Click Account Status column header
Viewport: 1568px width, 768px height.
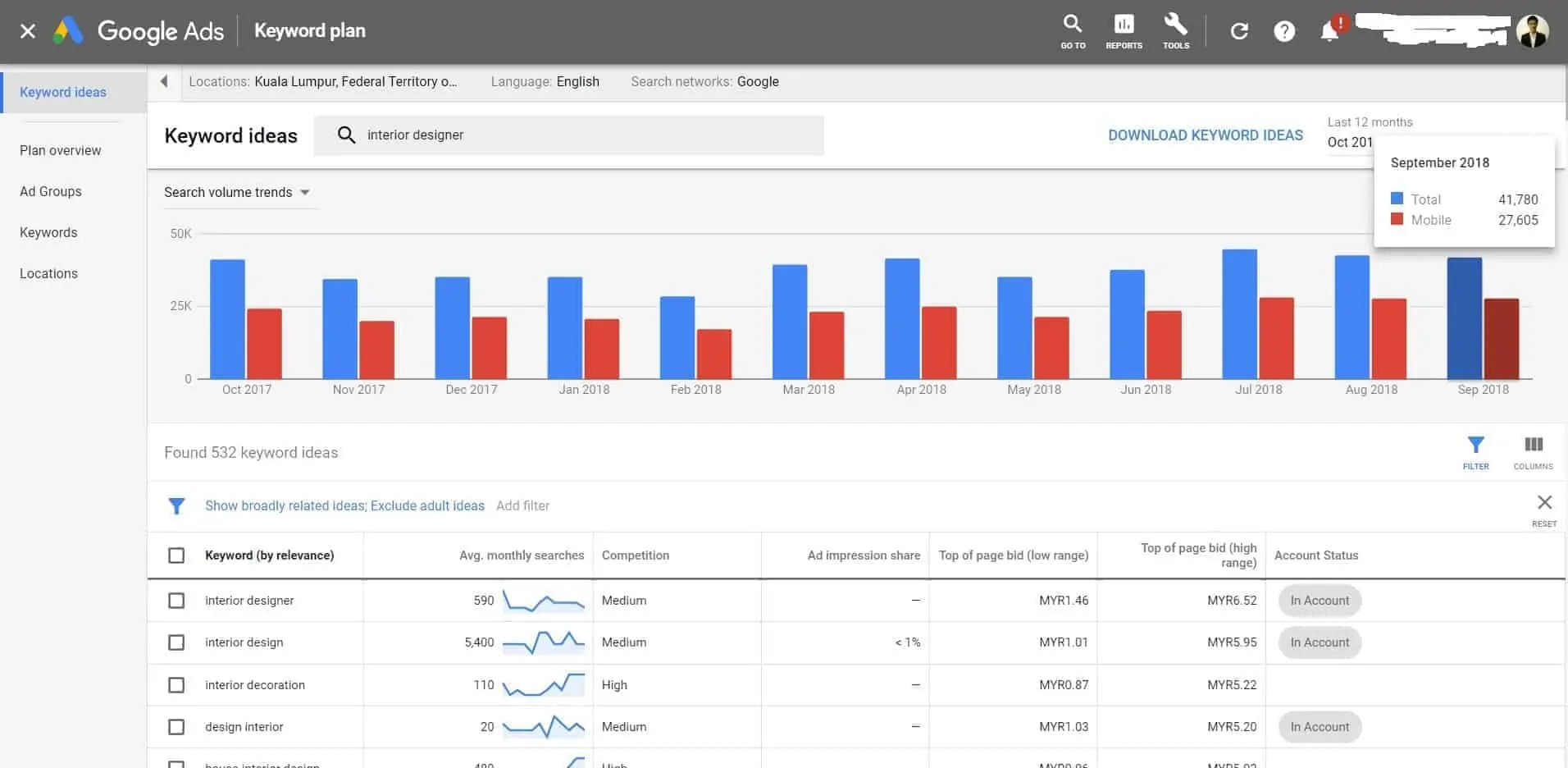[x=1316, y=555]
